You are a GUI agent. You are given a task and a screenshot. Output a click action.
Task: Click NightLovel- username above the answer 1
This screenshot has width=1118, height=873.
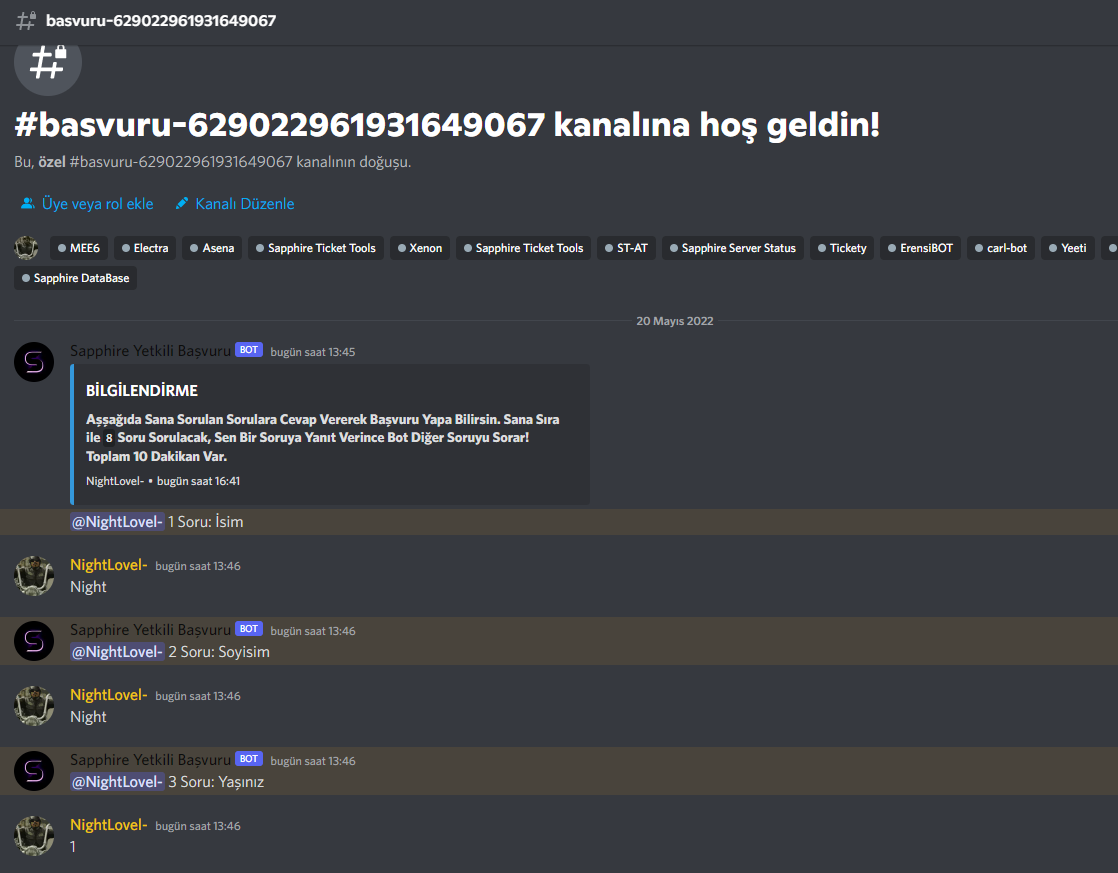pos(108,825)
